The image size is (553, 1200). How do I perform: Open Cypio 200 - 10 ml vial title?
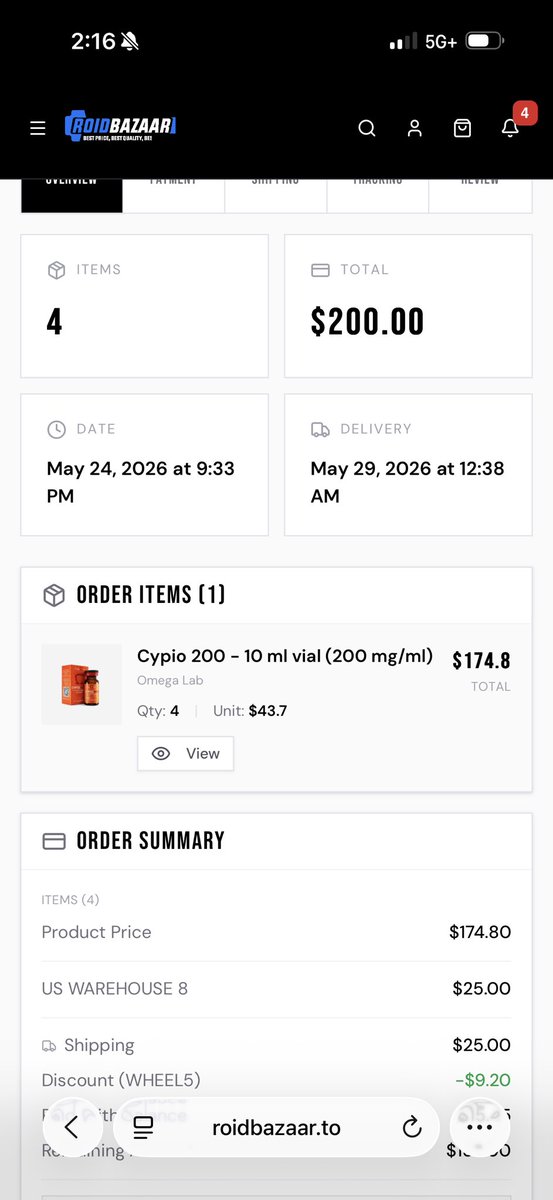(x=285, y=656)
